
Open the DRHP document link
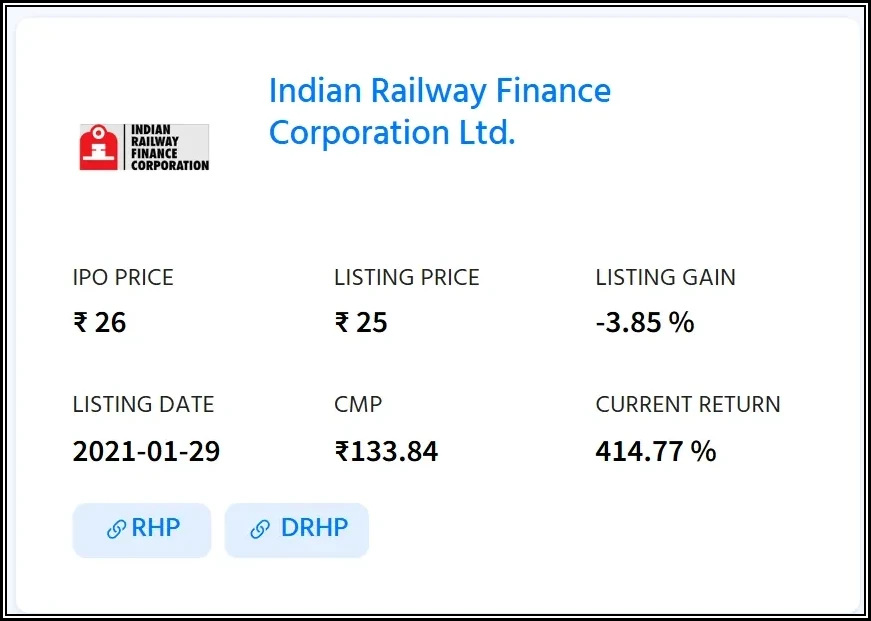tap(297, 529)
